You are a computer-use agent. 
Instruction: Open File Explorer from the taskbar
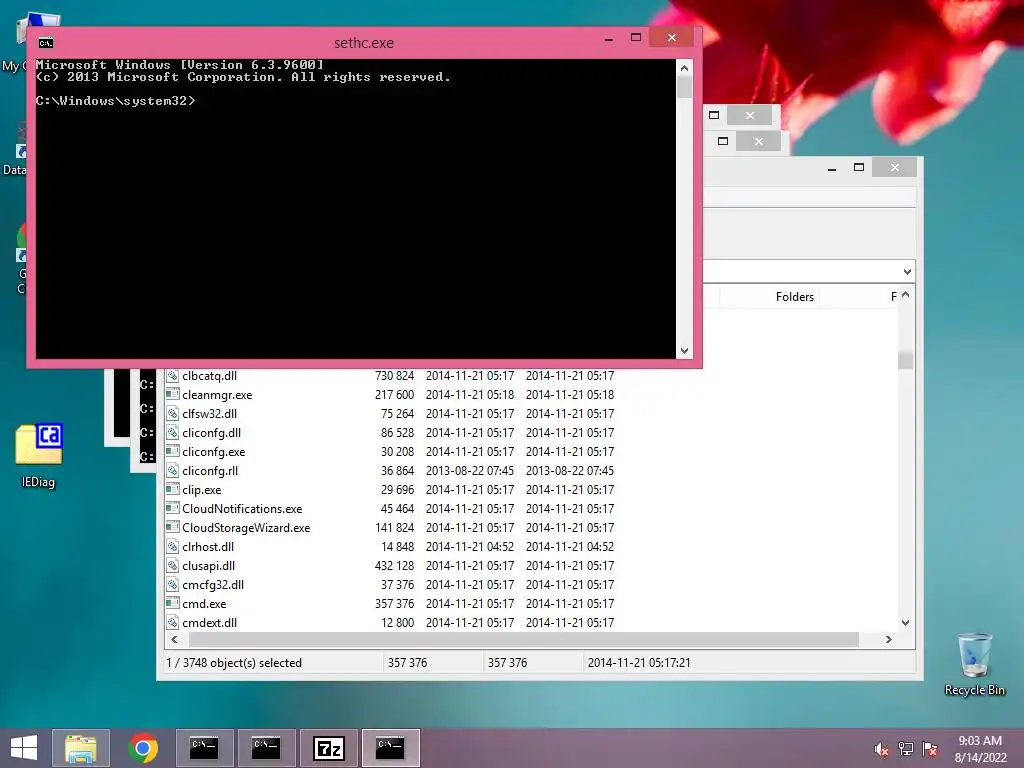pos(81,748)
